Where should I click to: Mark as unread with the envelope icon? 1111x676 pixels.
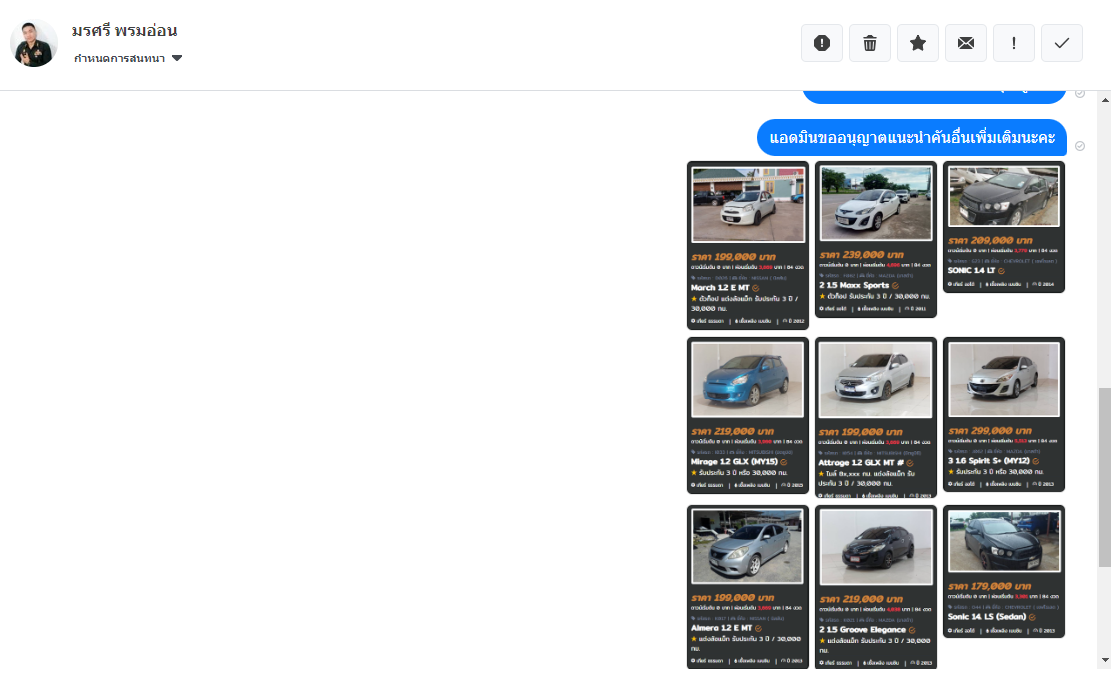[x=966, y=43]
